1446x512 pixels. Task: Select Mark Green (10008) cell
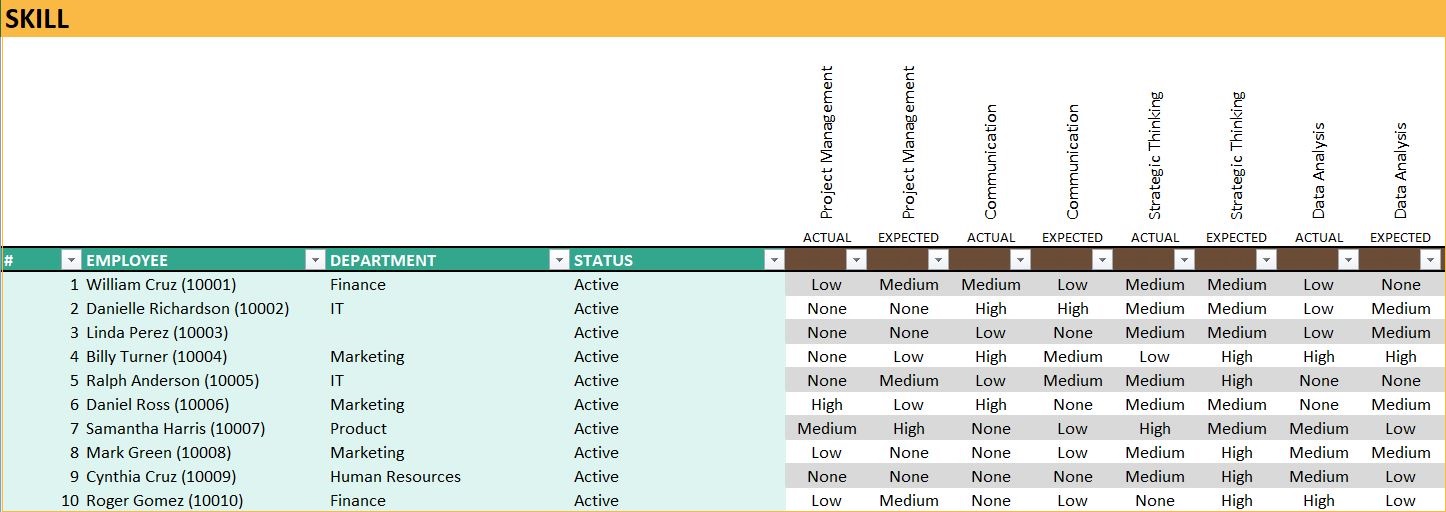coord(204,452)
